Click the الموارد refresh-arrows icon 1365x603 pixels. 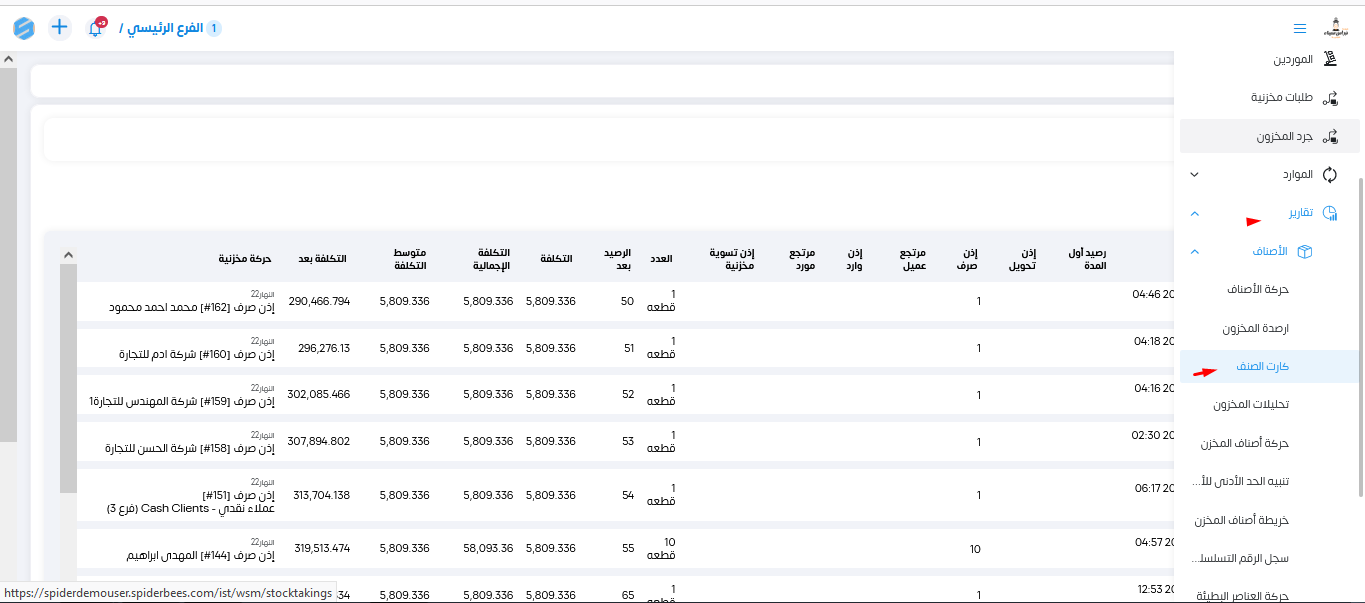pos(1330,174)
